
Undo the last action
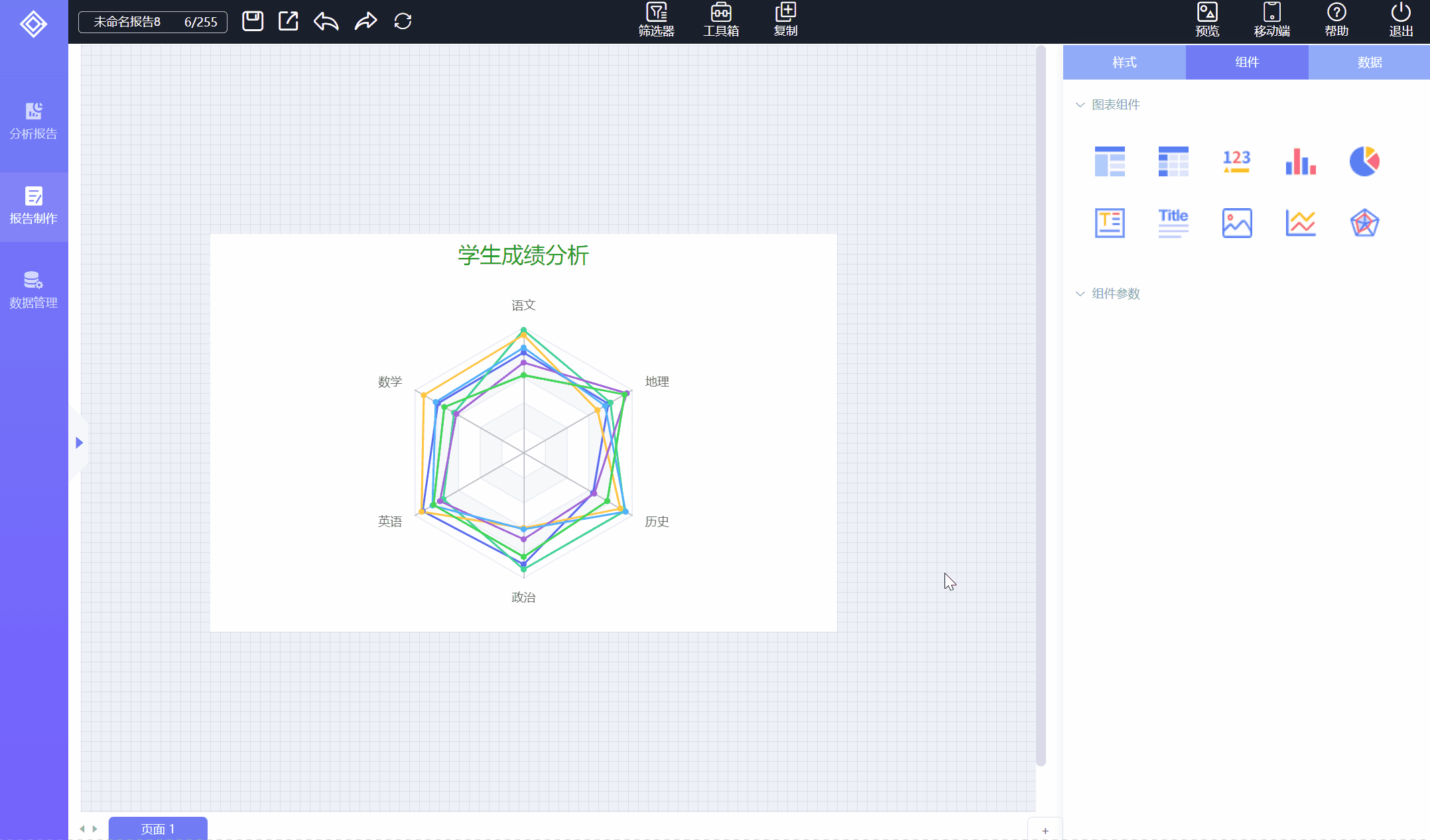[326, 21]
